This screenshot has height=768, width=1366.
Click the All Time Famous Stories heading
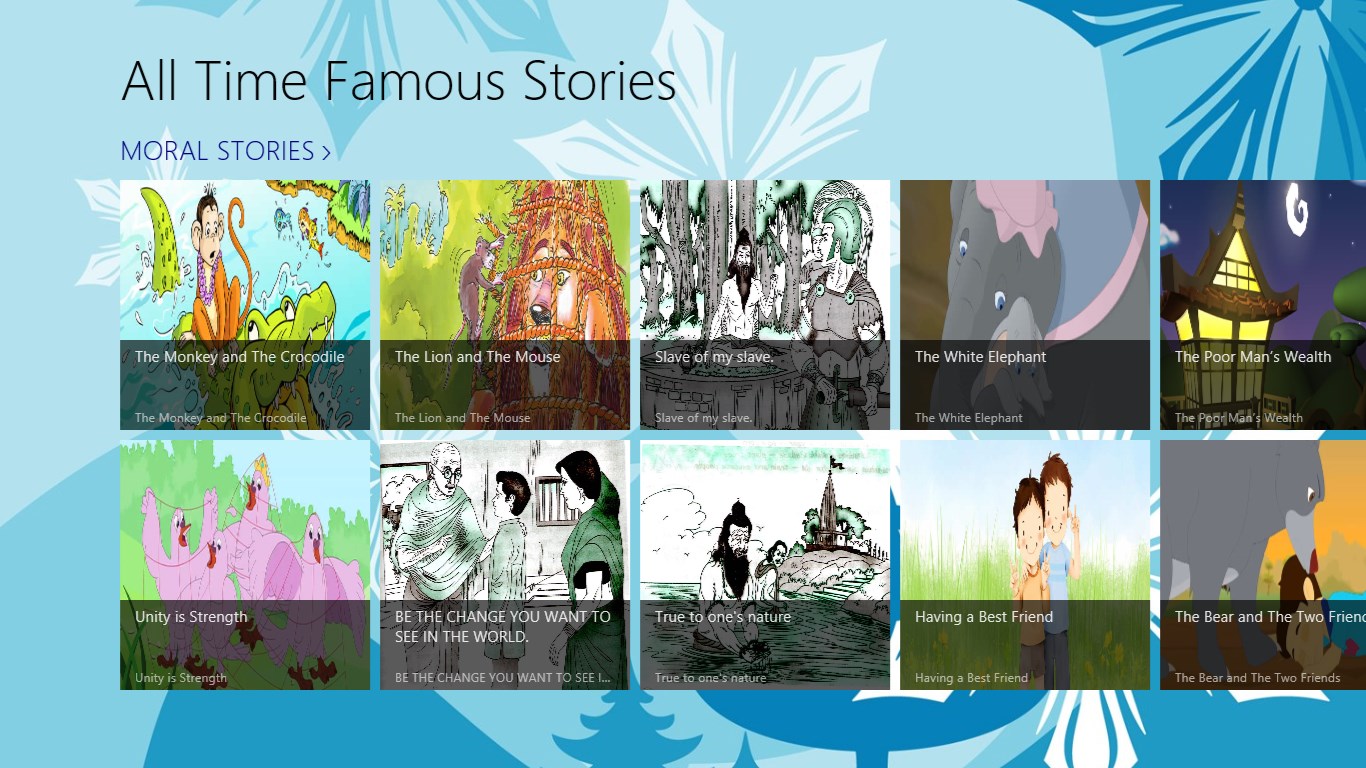click(x=399, y=82)
